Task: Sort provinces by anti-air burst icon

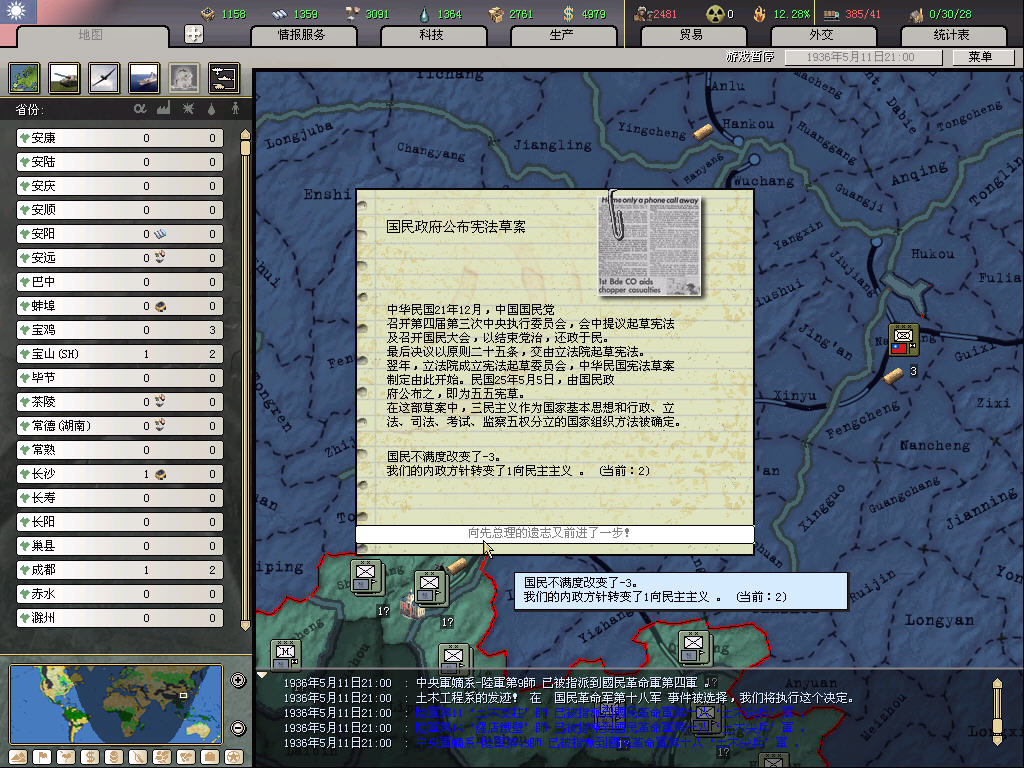Action: pyautogui.click(x=188, y=108)
